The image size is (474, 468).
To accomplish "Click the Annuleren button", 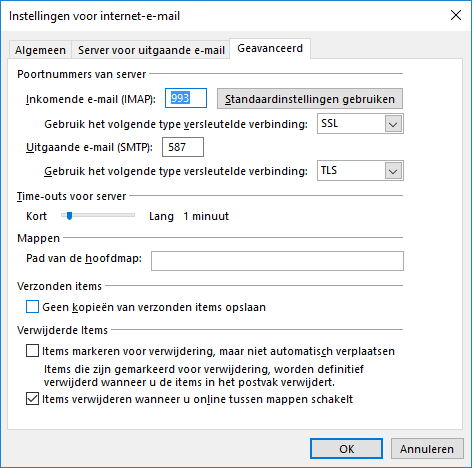I will coord(427,449).
